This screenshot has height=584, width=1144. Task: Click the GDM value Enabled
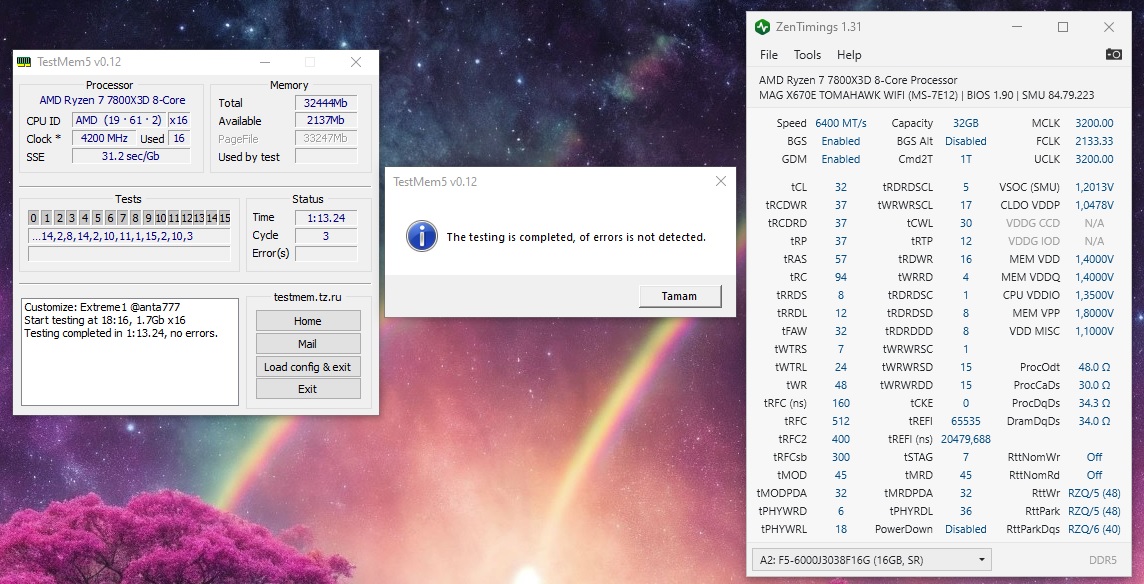(x=841, y=158)
